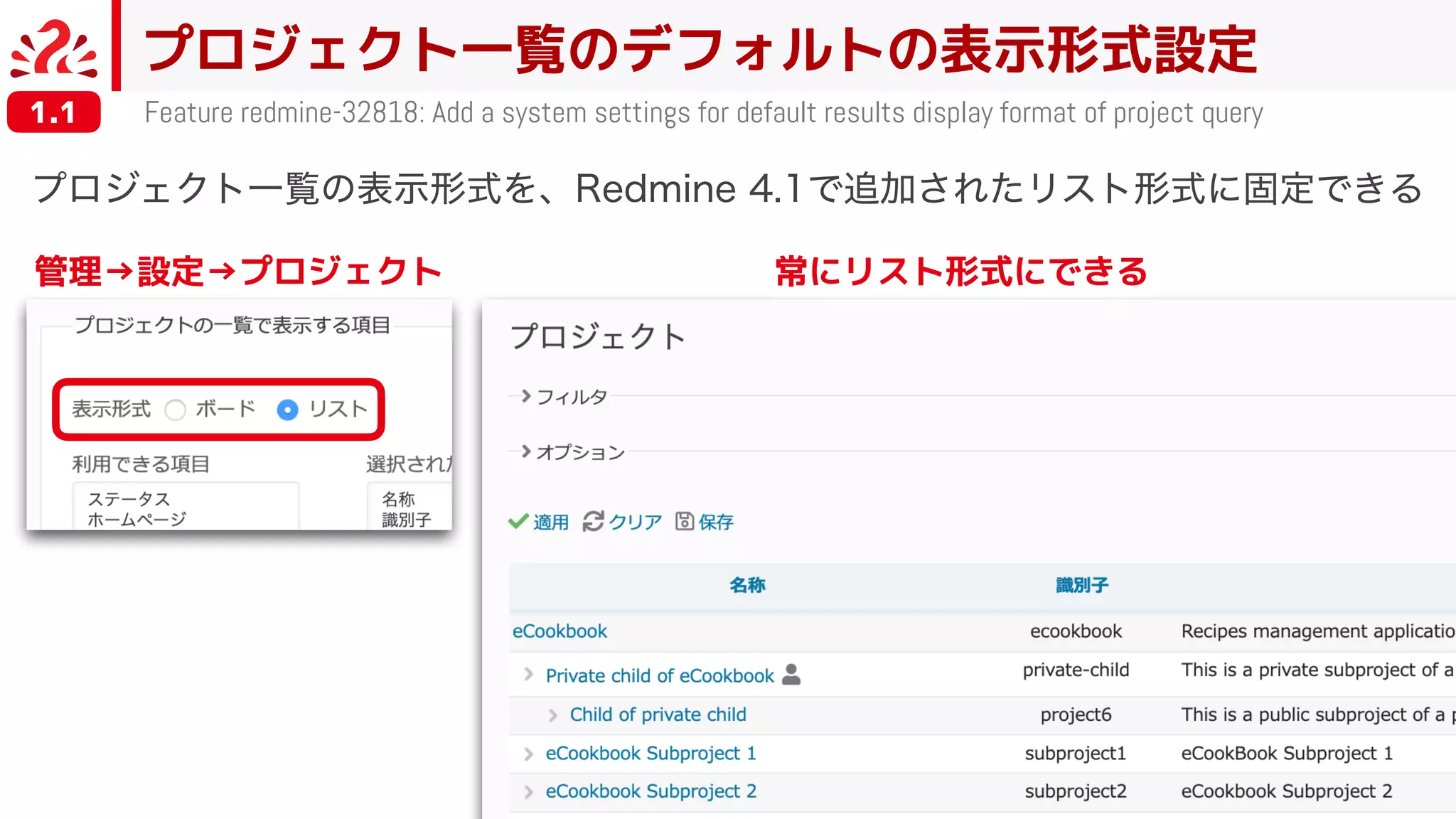Viewport: 1456px width, 819px height.
Task: Select the ボード display format radio button
Action: point(175,410)
